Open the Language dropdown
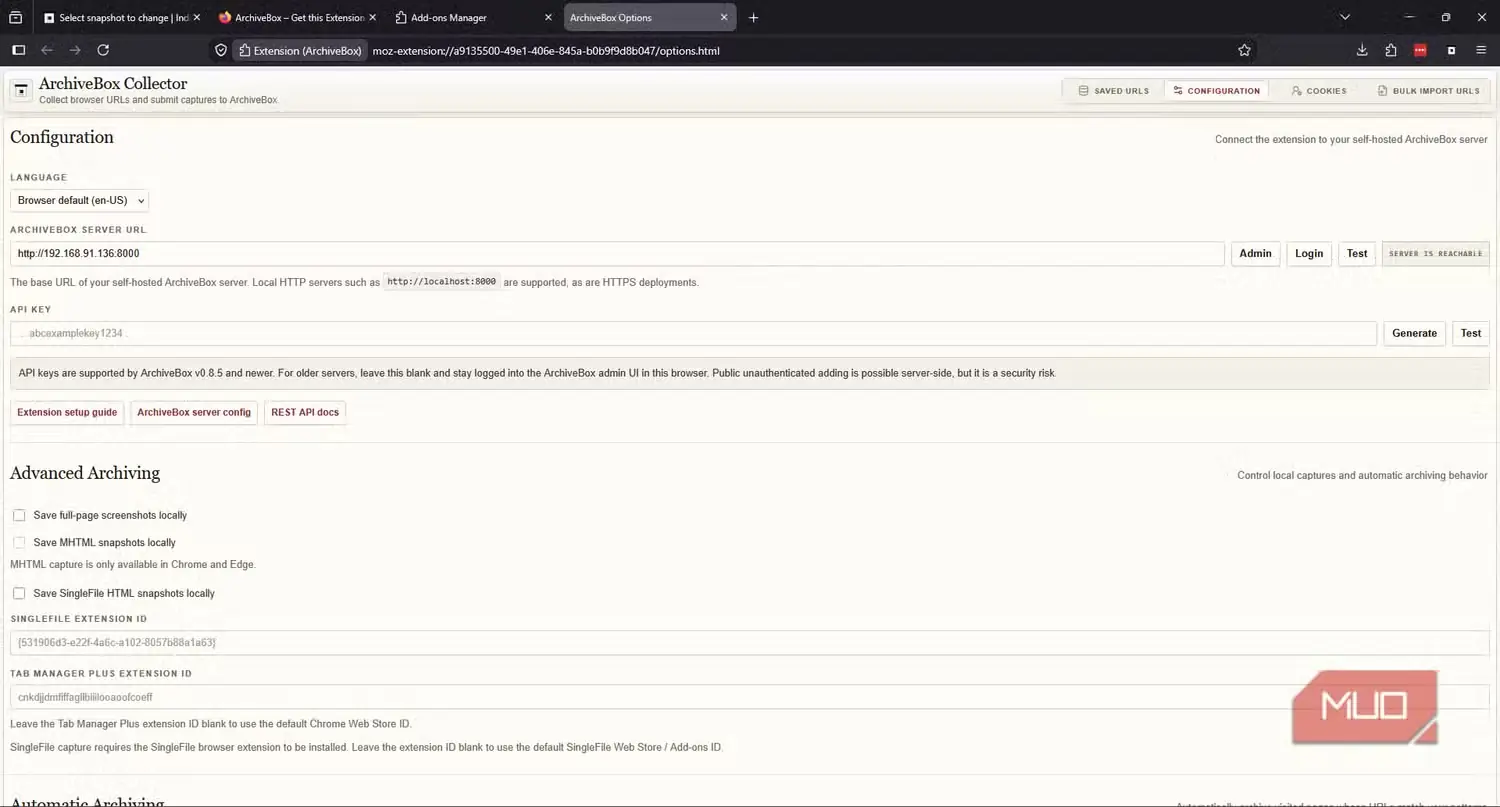Screen dimensions: 1500x807 (x=79, y=200)
